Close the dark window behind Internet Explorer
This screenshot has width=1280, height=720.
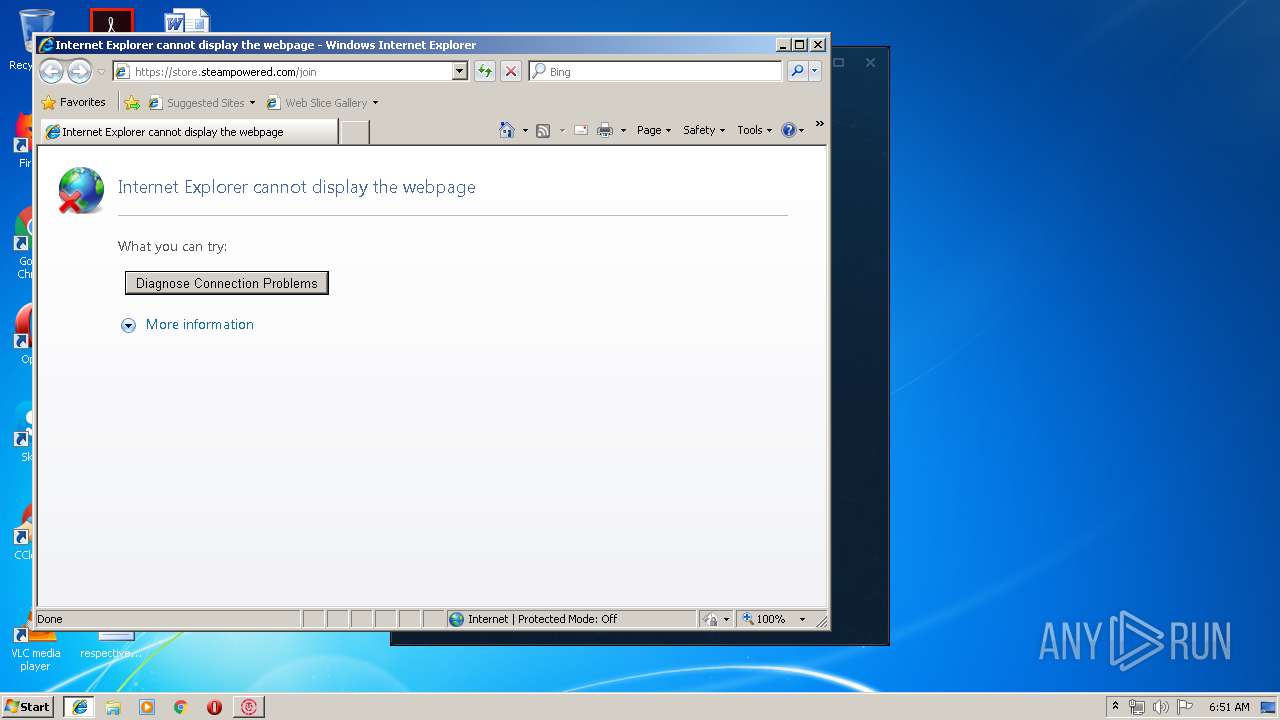pos(870,62)
